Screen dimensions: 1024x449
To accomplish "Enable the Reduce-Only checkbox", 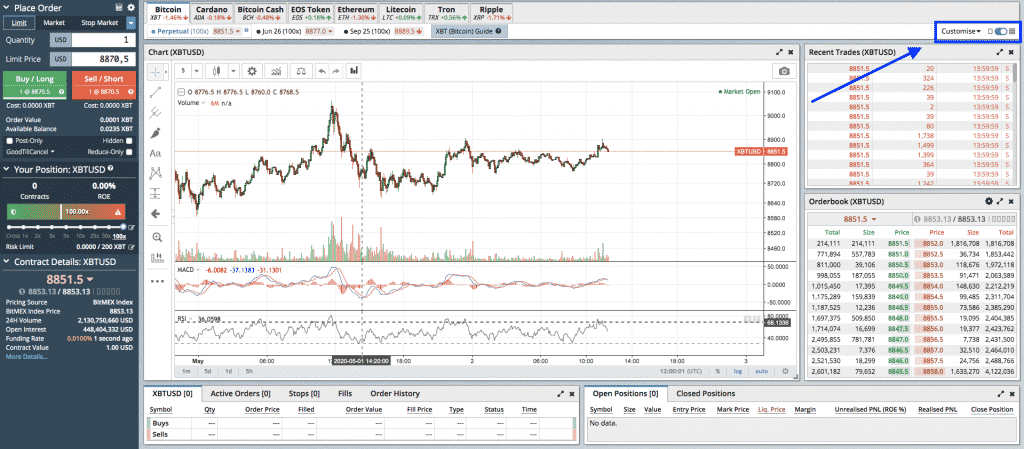I will (129, 151).
